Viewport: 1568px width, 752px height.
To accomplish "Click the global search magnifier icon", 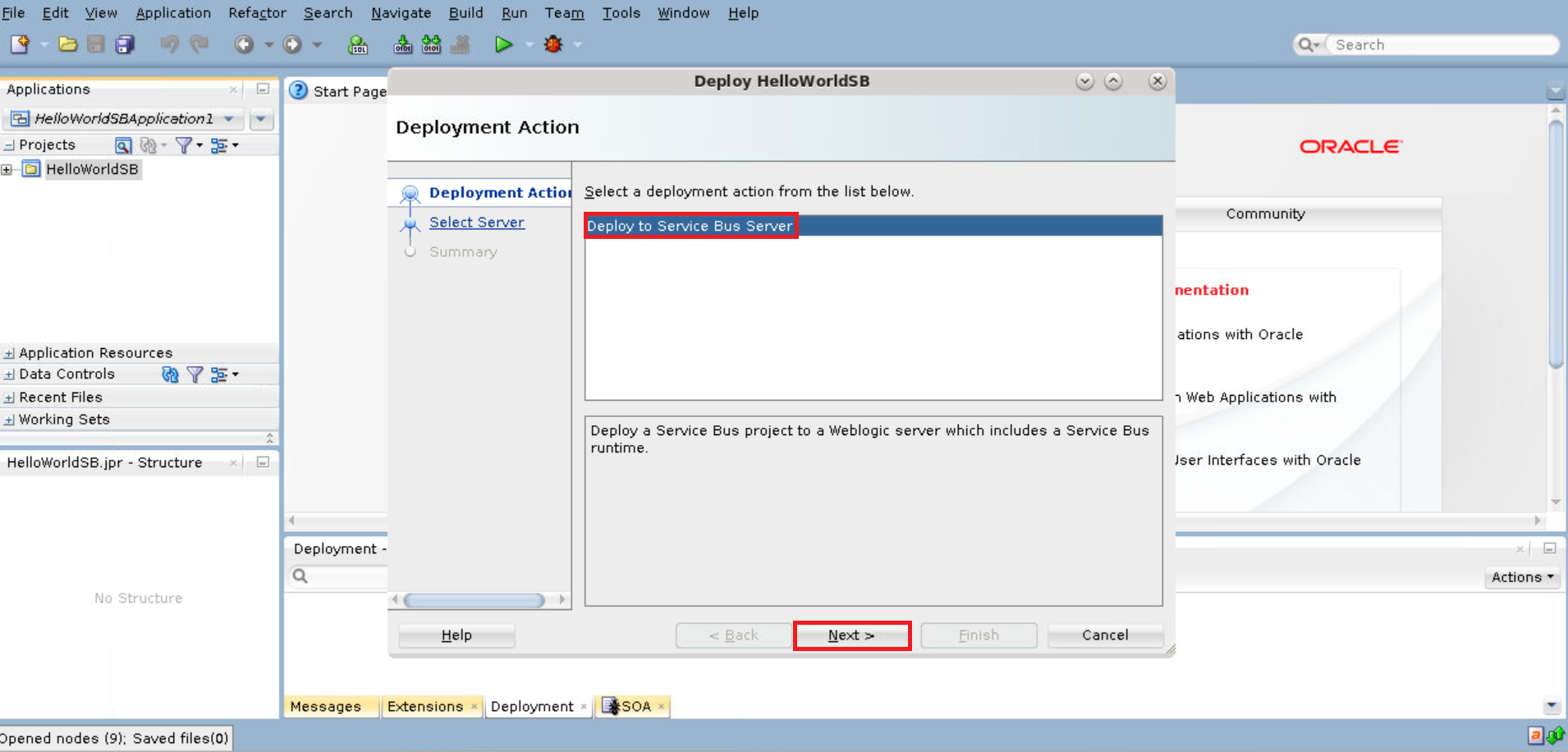I will (1304, 44).
